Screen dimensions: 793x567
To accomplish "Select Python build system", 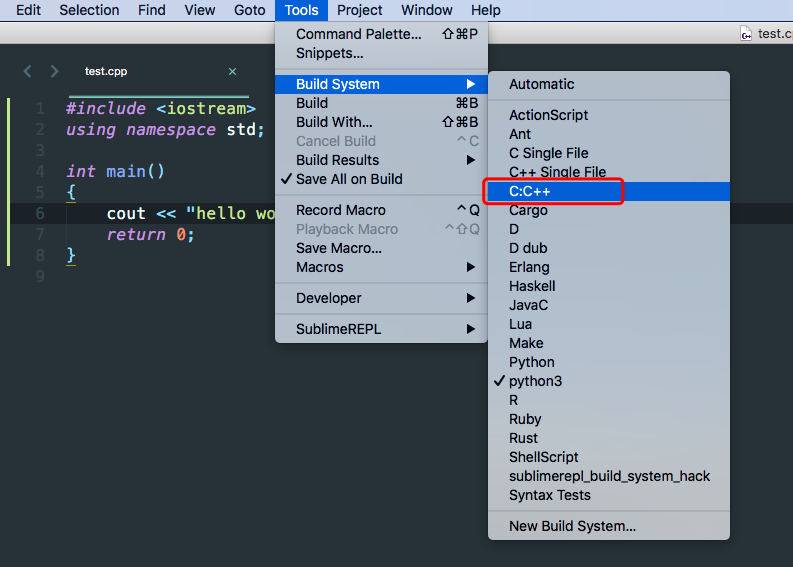I will (x=609, y=362).
